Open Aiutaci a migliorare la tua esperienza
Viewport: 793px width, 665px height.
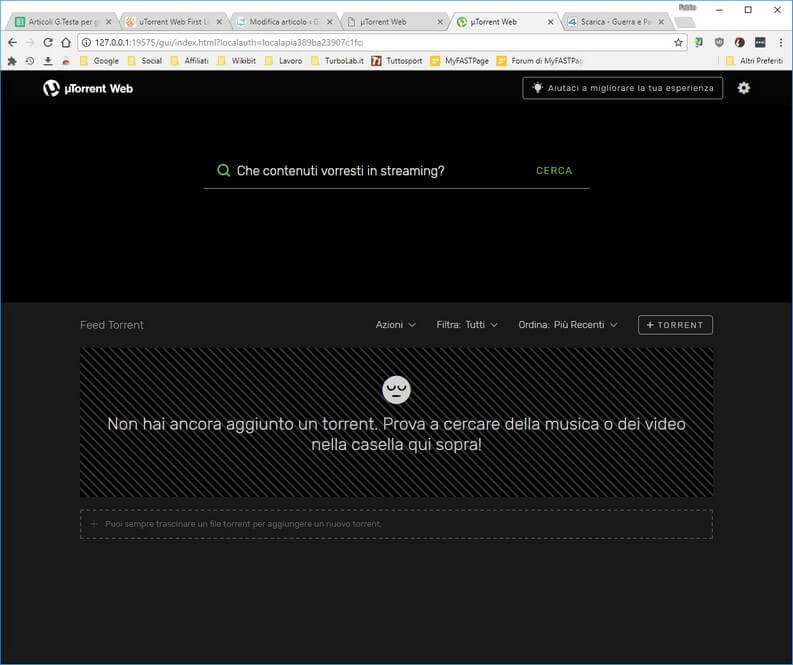623,88
